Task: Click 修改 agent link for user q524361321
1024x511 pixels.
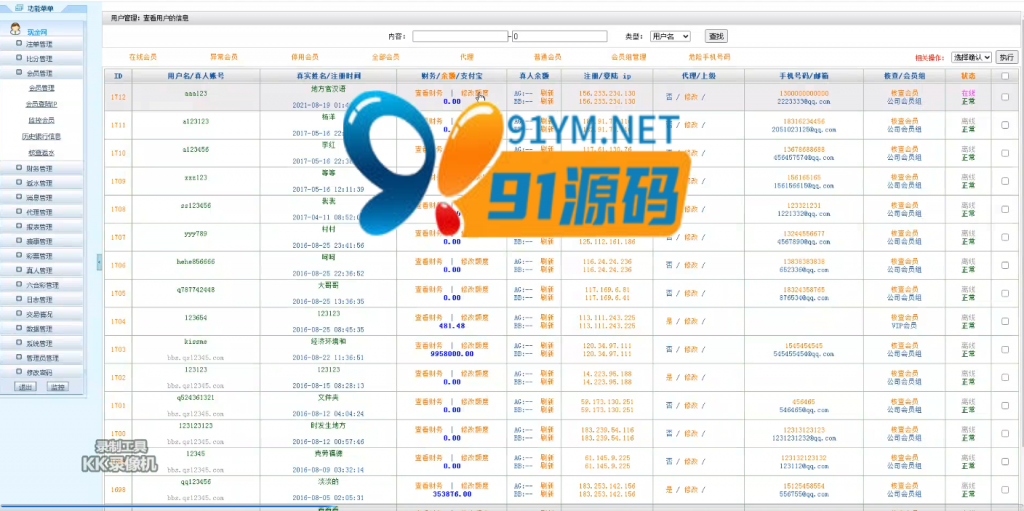Action: click(x=691, y=405)
